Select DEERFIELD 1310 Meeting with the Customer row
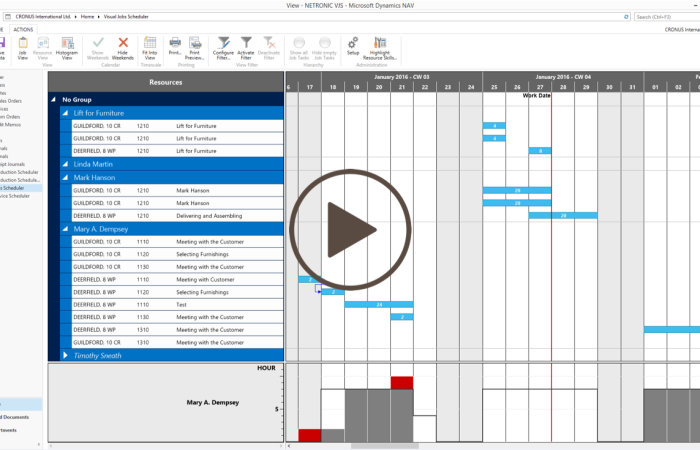Image resolution: width=700 pixels, height=450 pixels. click(178, 329)
